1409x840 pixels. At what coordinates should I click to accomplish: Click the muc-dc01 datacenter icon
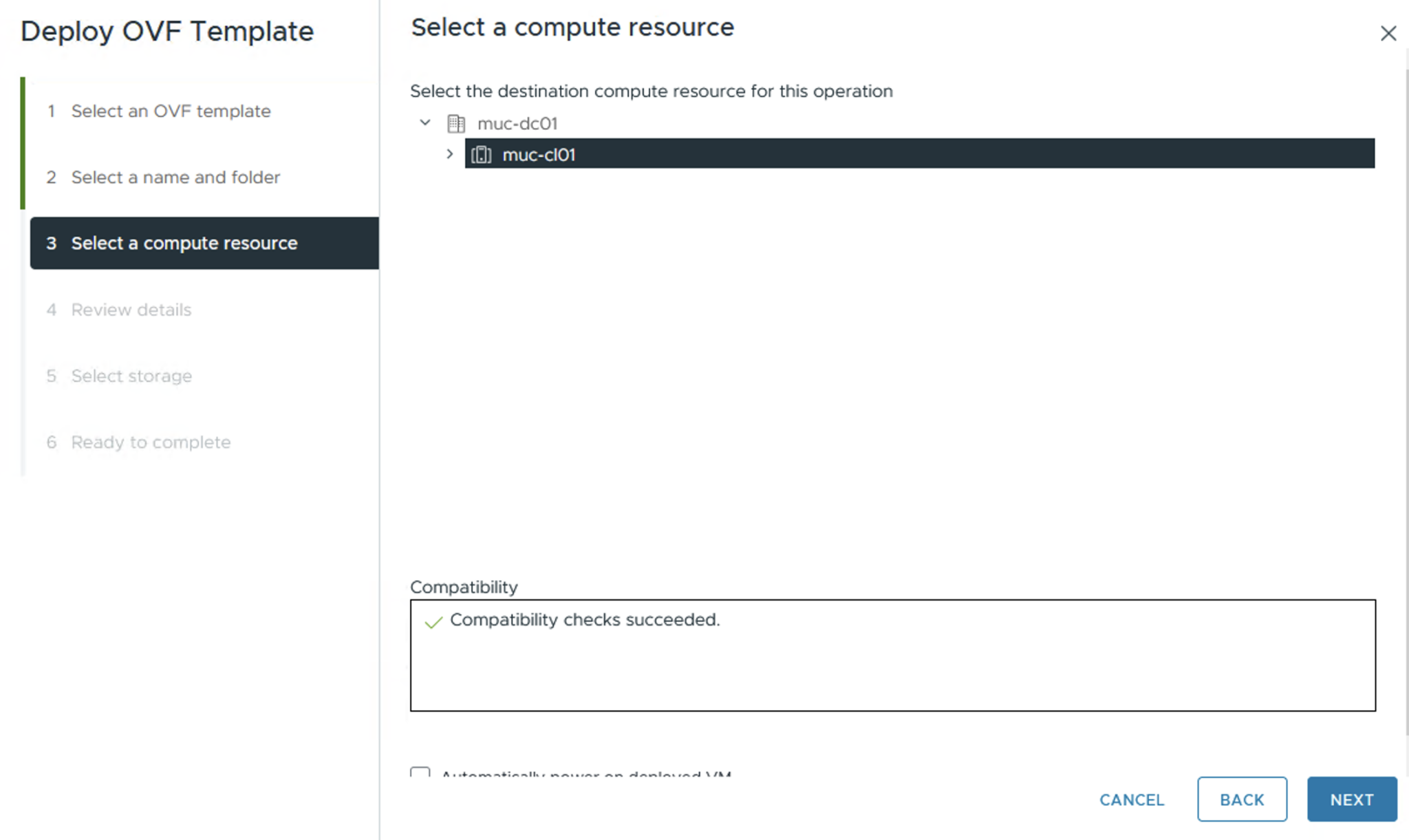[456, 124]
